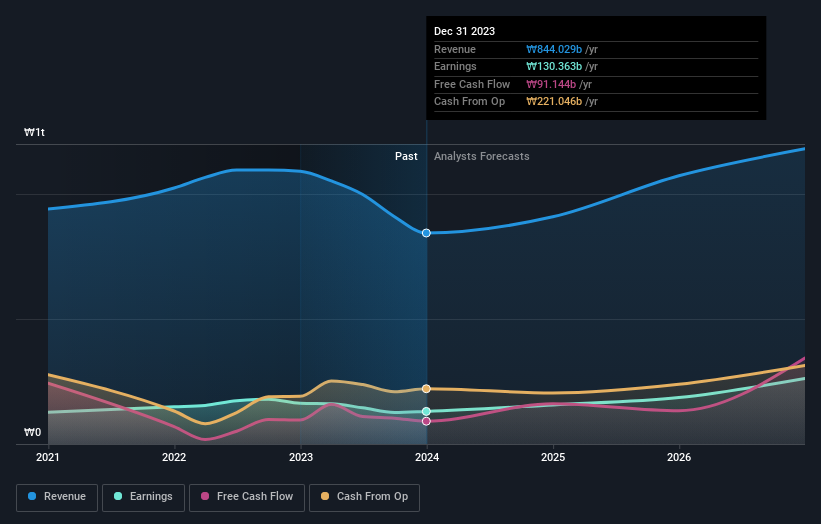Click the Dec 31 2023 tooltip date
821x524 pixels.
[x=464, y=31]
